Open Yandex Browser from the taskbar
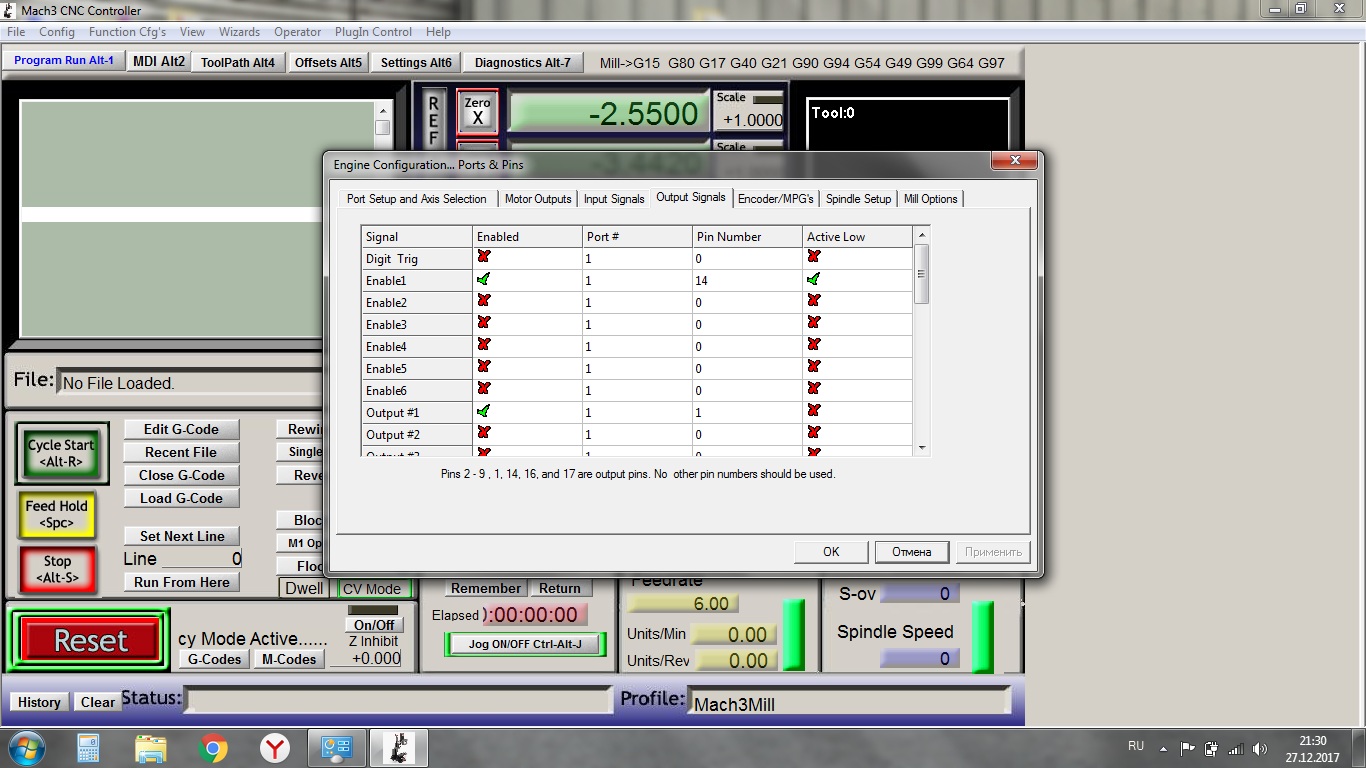The width and height of the screenshot is (1366, 768). coord(275,748)
